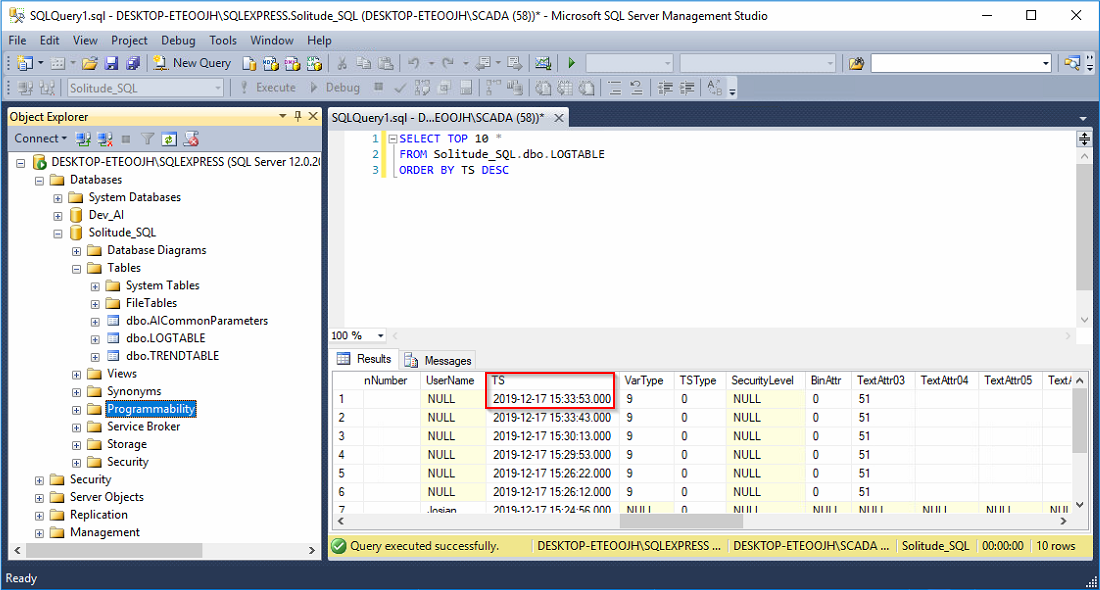1100x590 pixels.
Task: Expand the dbo.LOGTABLE table node
Action: (96, 339)
